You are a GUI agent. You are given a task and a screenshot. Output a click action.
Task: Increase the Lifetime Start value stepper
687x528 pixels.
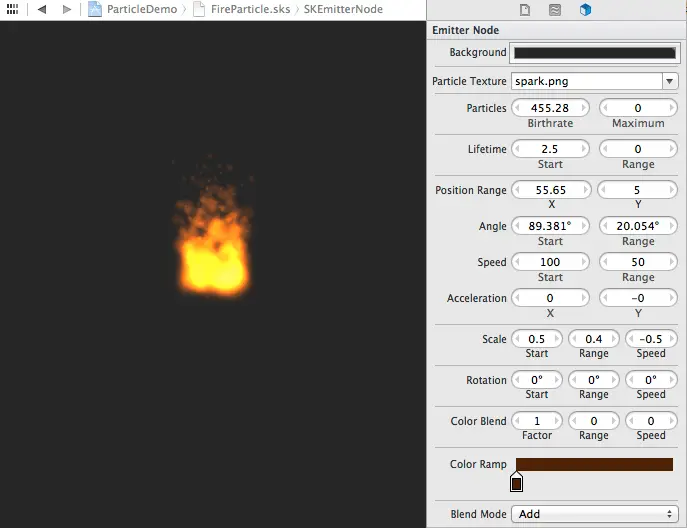coord(583,149)
